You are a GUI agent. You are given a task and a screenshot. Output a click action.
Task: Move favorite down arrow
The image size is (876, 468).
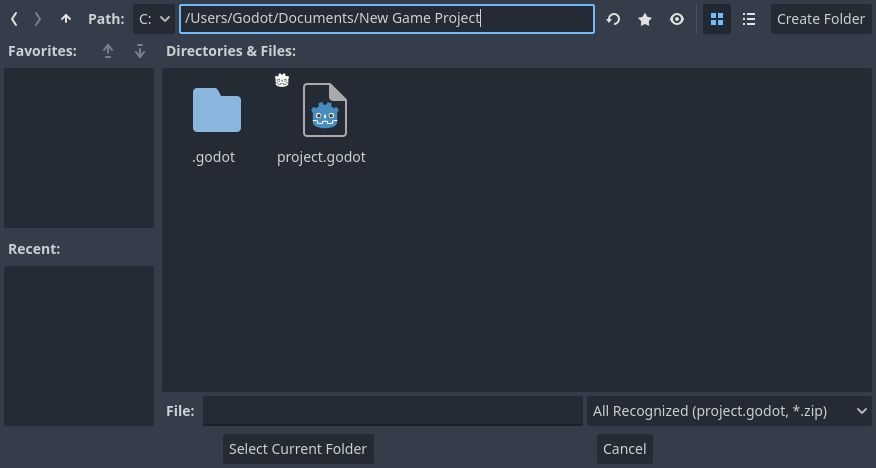(140, 51)
